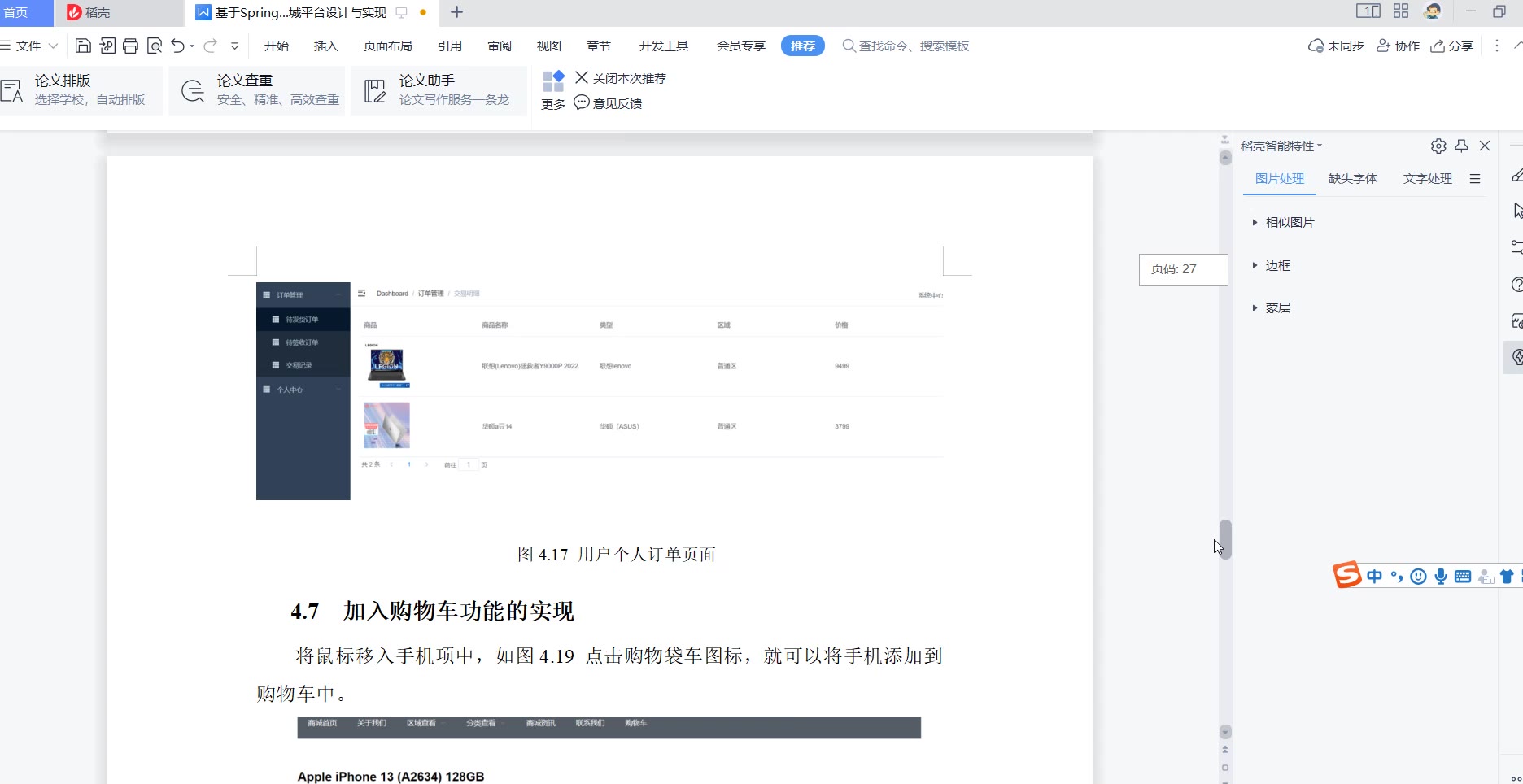Click 关闭本次推荐 to dismiss recommendations
This screenshot has height=784, width=1523.
coord(621,78)
